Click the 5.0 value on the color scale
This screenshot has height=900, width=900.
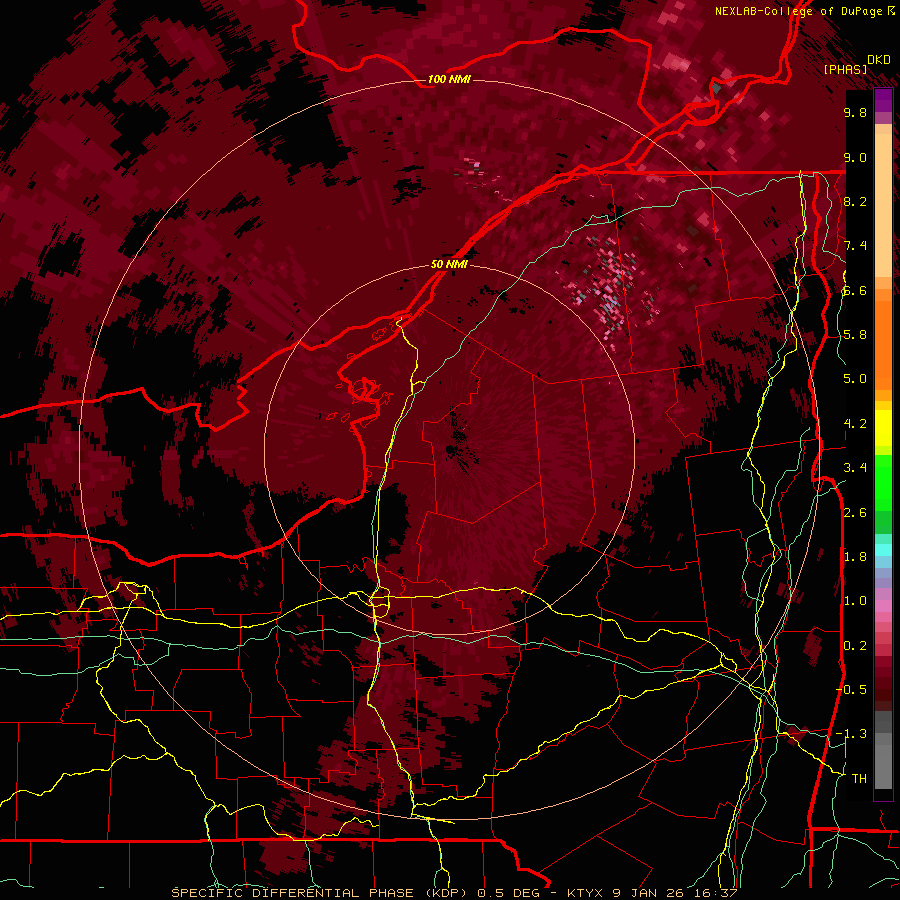(855, 379)
